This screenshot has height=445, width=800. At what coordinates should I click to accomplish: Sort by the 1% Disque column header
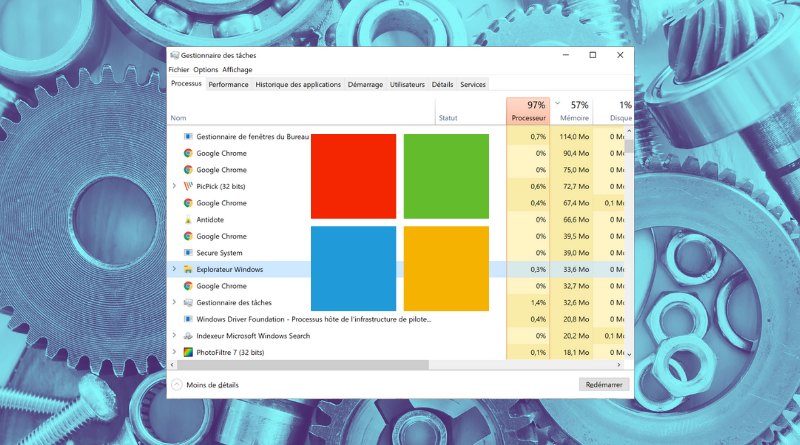(613, 111)
